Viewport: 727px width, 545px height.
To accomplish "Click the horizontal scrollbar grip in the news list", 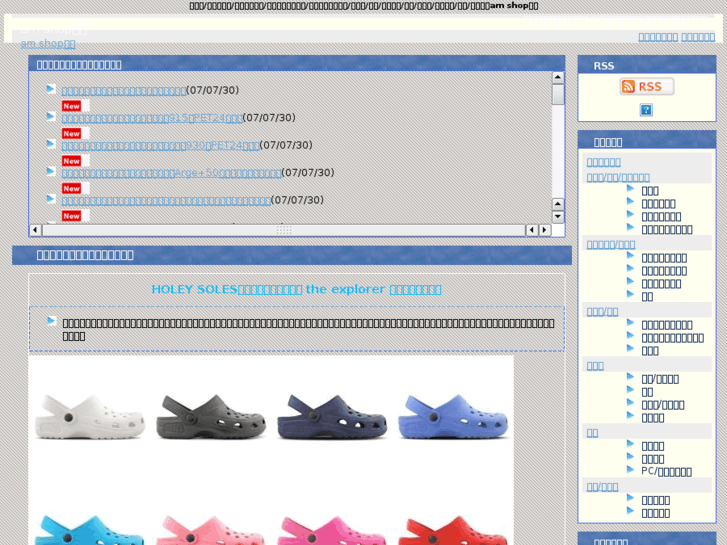I will [x=284, y=230].
